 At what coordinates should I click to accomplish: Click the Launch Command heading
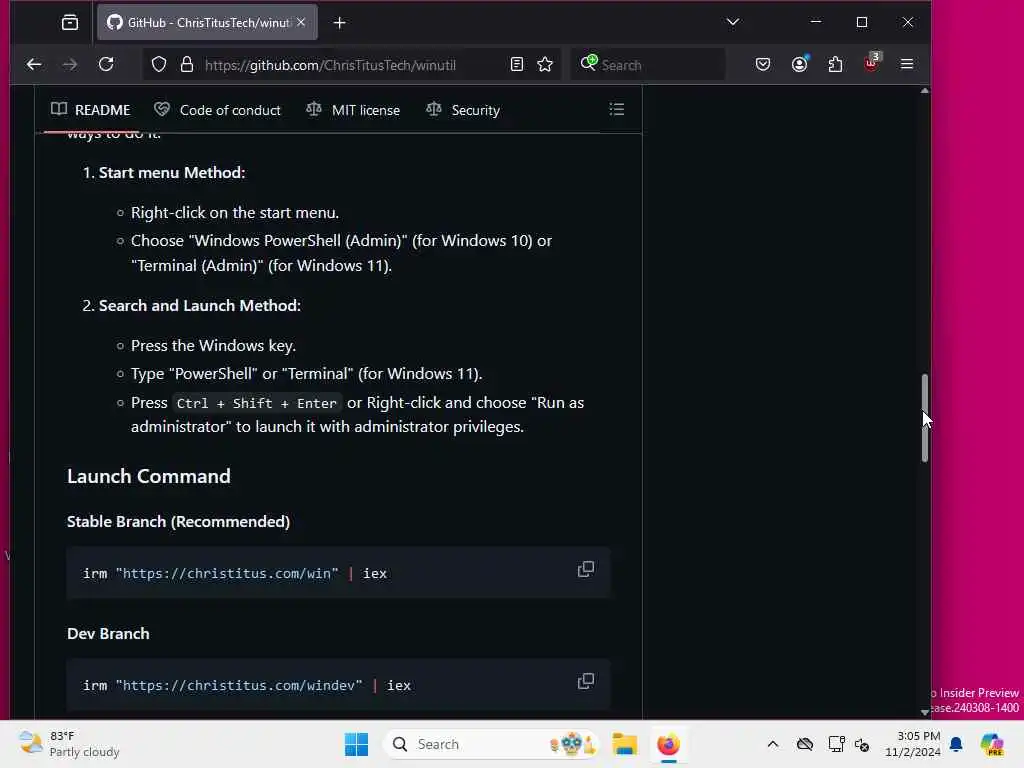tap(149, 476)
